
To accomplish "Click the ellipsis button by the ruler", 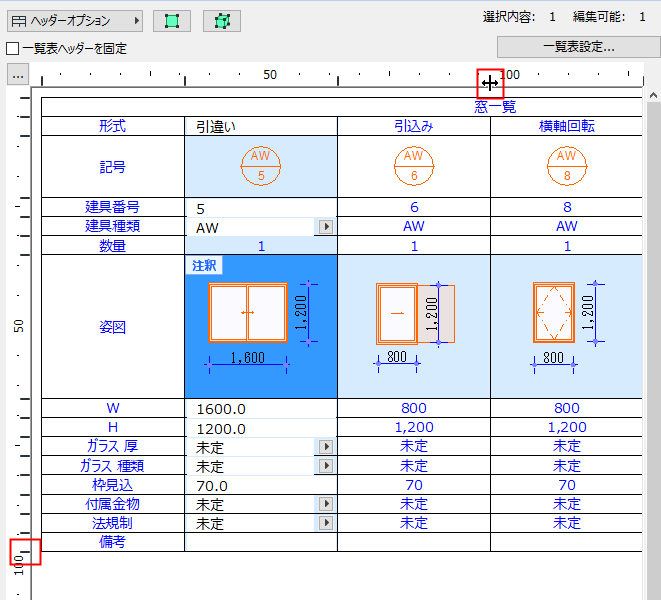I will point(18,74).
